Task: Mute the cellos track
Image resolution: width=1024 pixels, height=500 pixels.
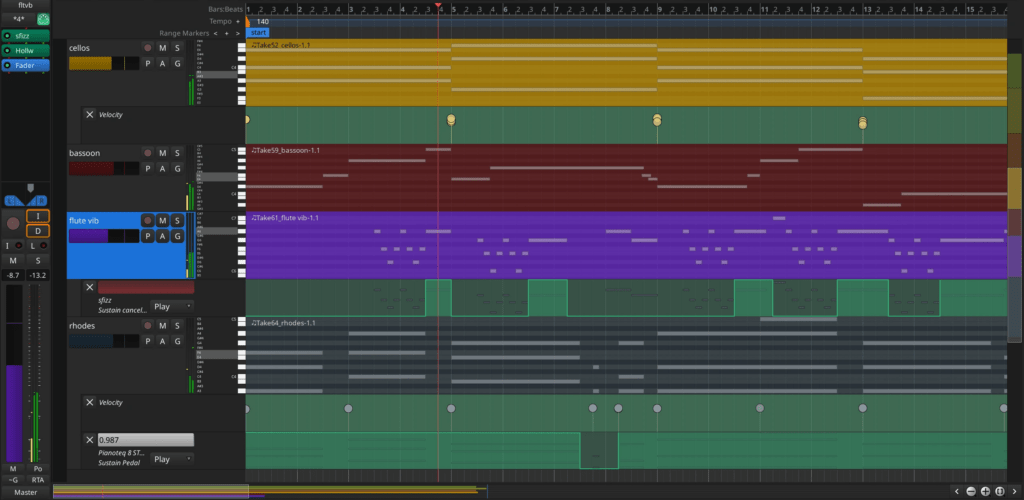Action: [x=163, y=48]
